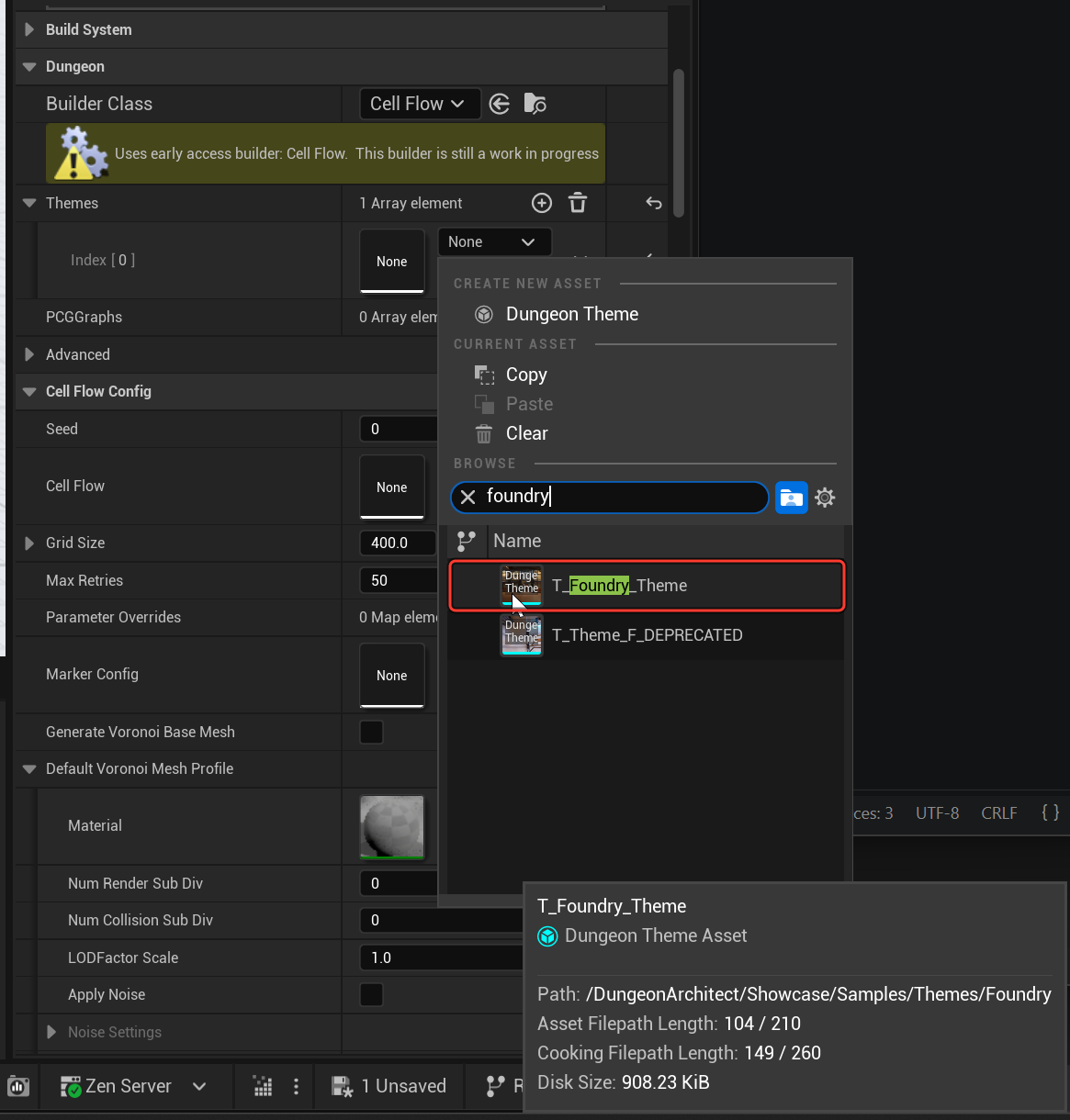
Task: Use selected asset arrow next to Builder Class
Action: pyautogui.click(x=500, y=104)
